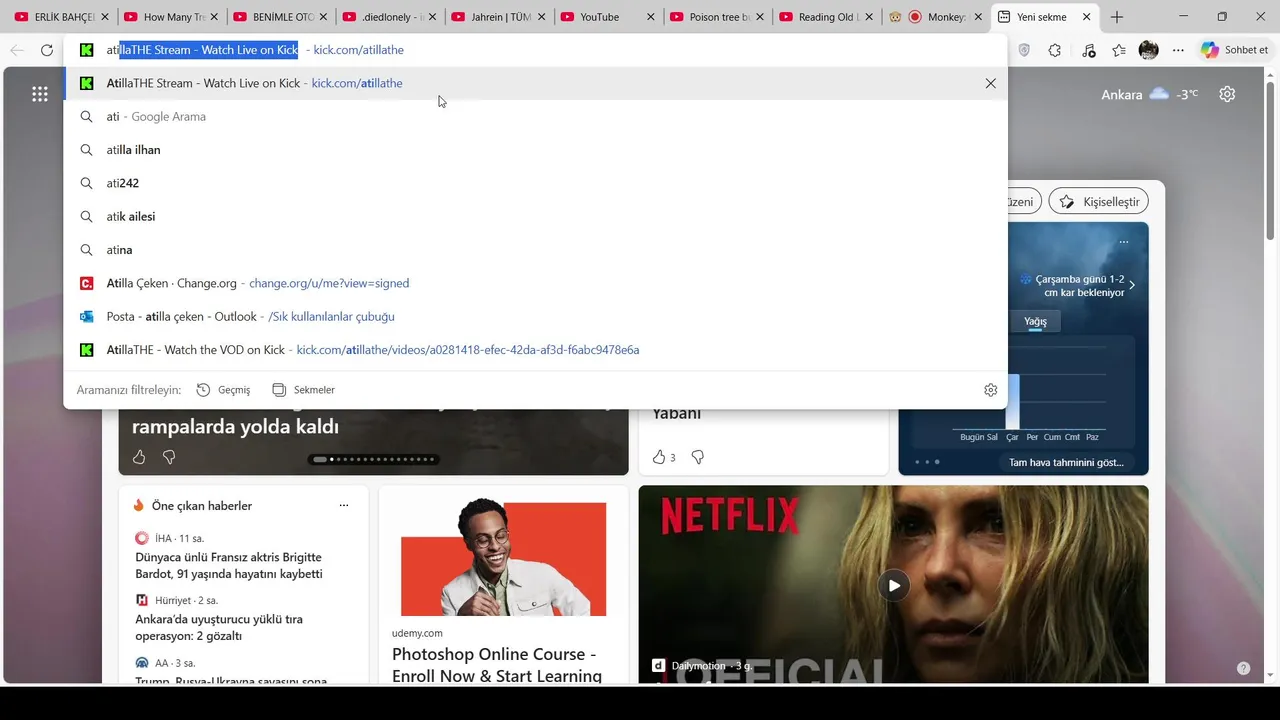Click the news carousel pagination dots
Screen dimensions: 1280x720
[373, 459]
